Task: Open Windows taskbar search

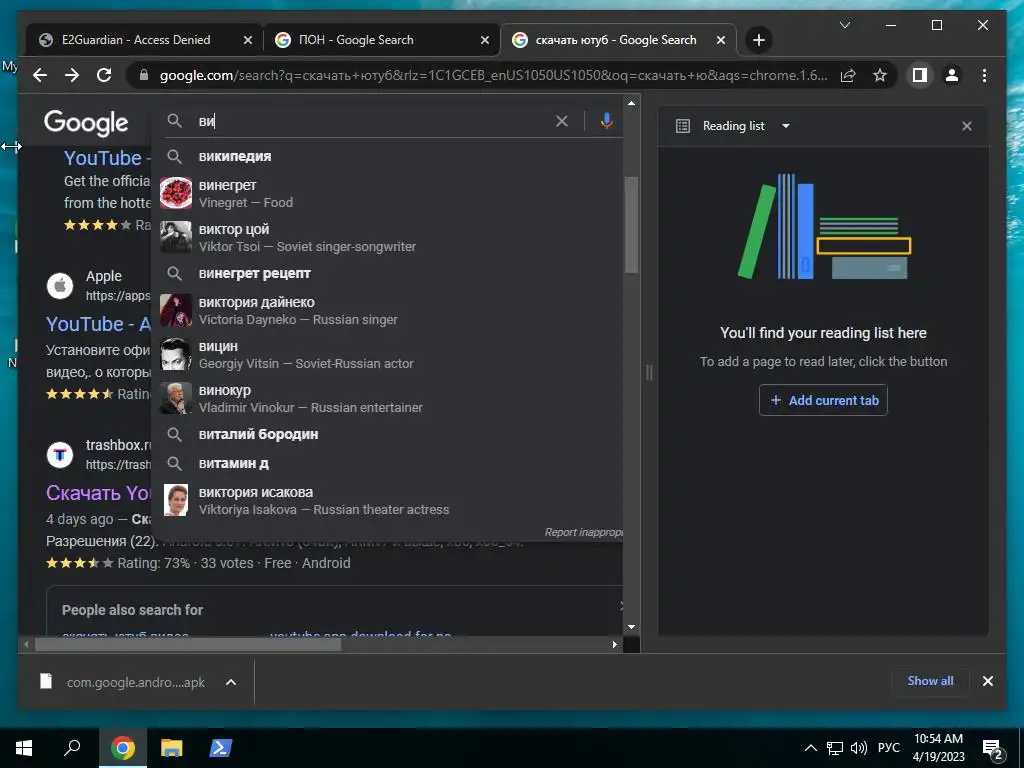Action: pos(72,748)
